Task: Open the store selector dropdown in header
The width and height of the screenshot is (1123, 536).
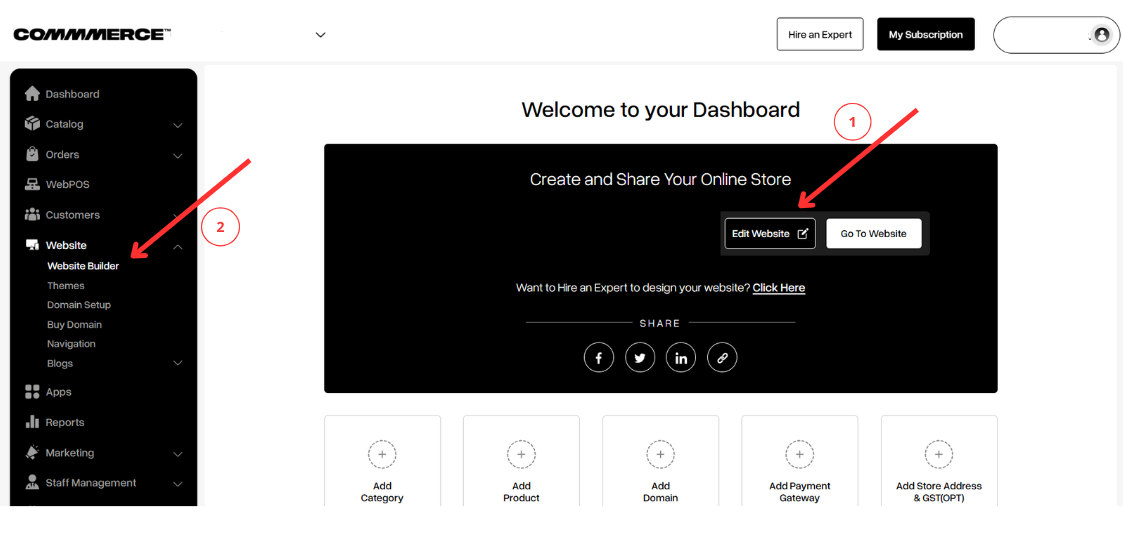Action: point(320,35)
